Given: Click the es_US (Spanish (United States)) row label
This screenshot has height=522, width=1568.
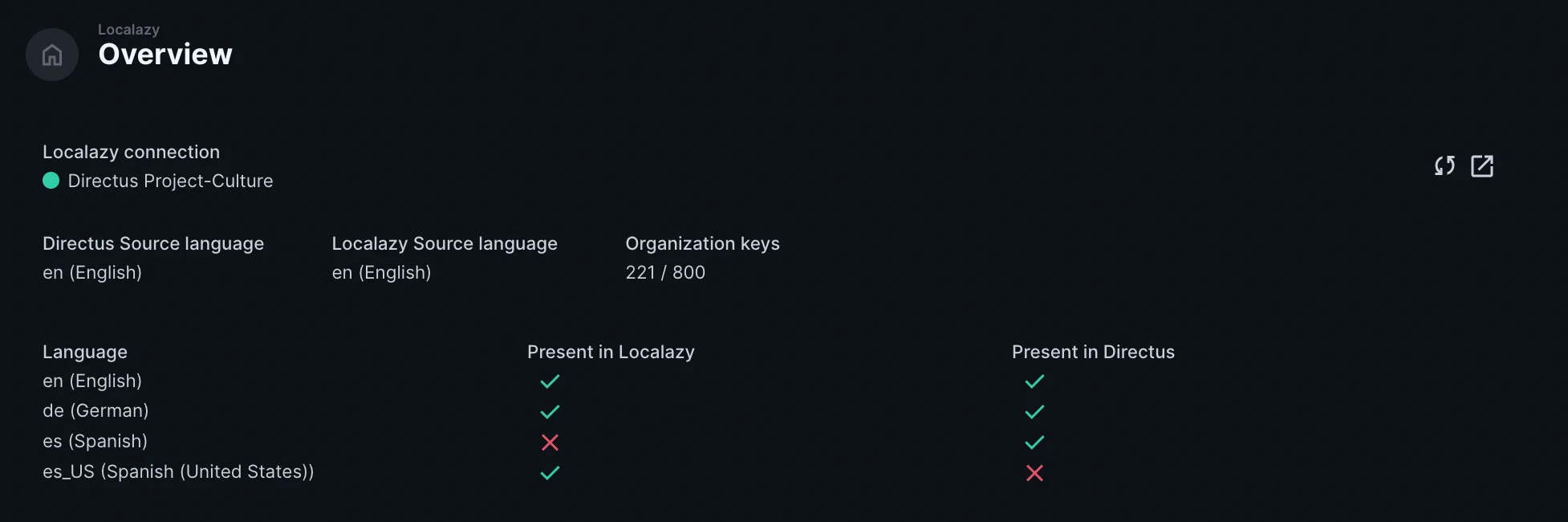Looking at the screenshot, I should coord(178,471).
